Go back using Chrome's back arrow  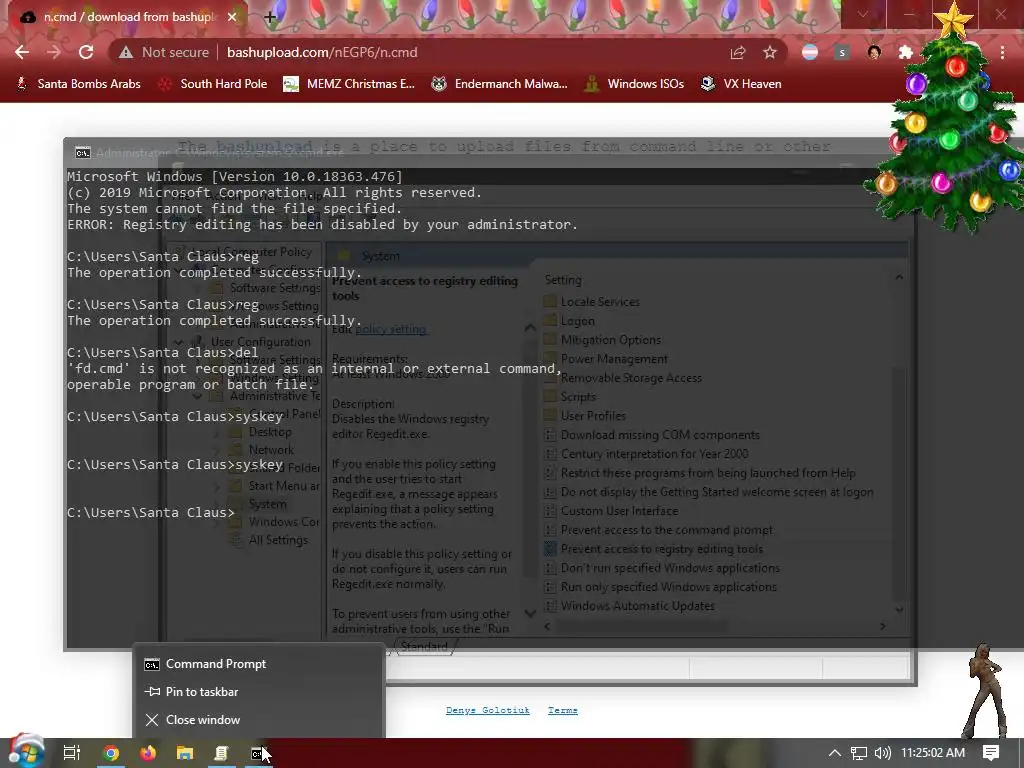(22, 52)
